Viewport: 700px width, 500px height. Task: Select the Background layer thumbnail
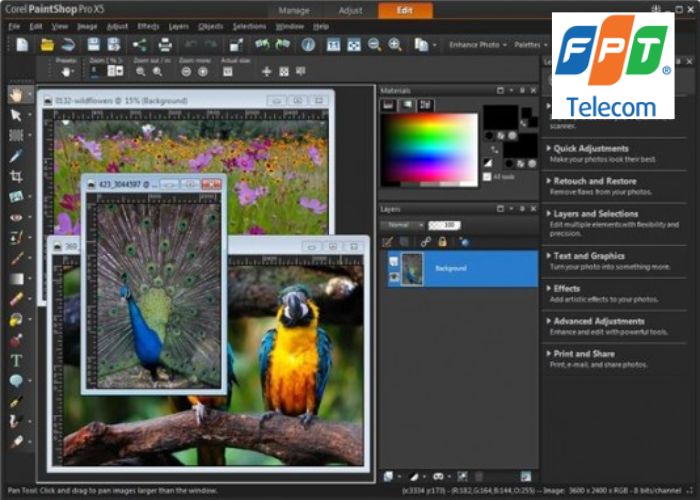[x=412, y=269]
